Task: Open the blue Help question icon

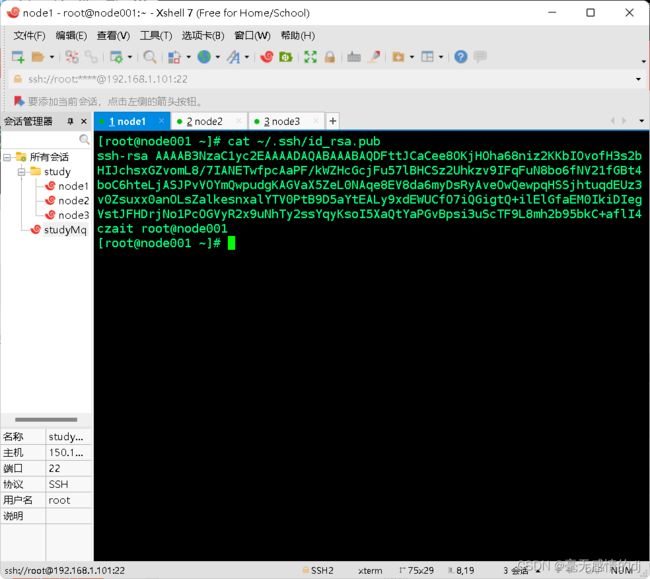Action: point(461,57)
